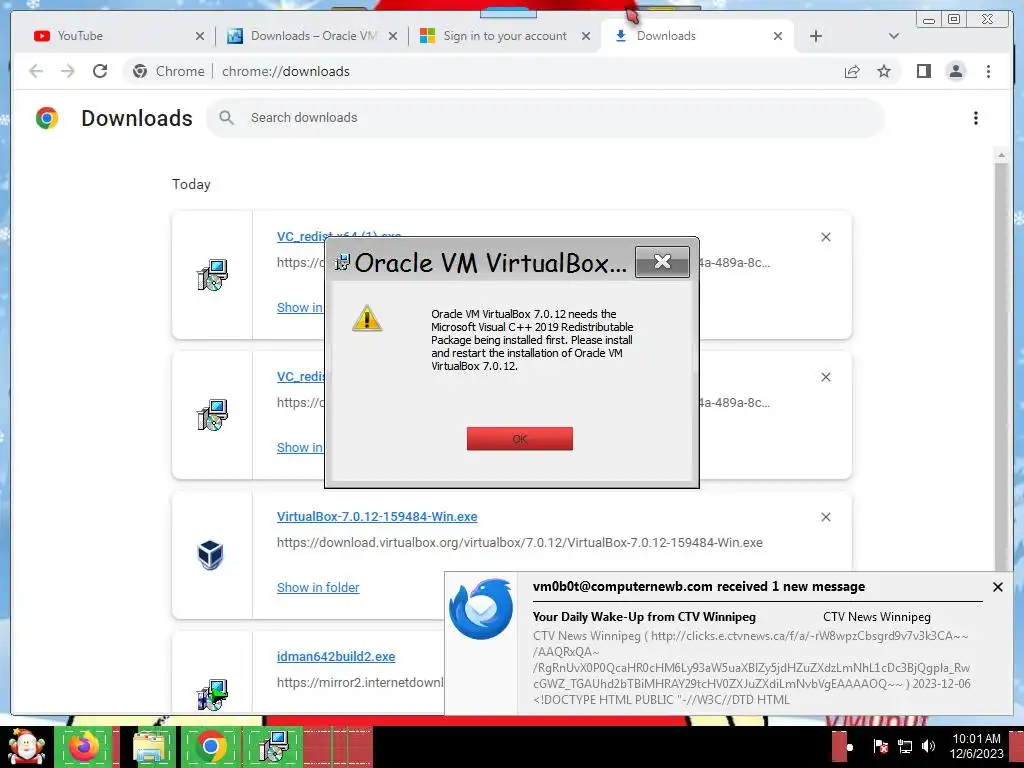
Task: Click the Thunderbird icon in notification
Action: pos(481,609)
